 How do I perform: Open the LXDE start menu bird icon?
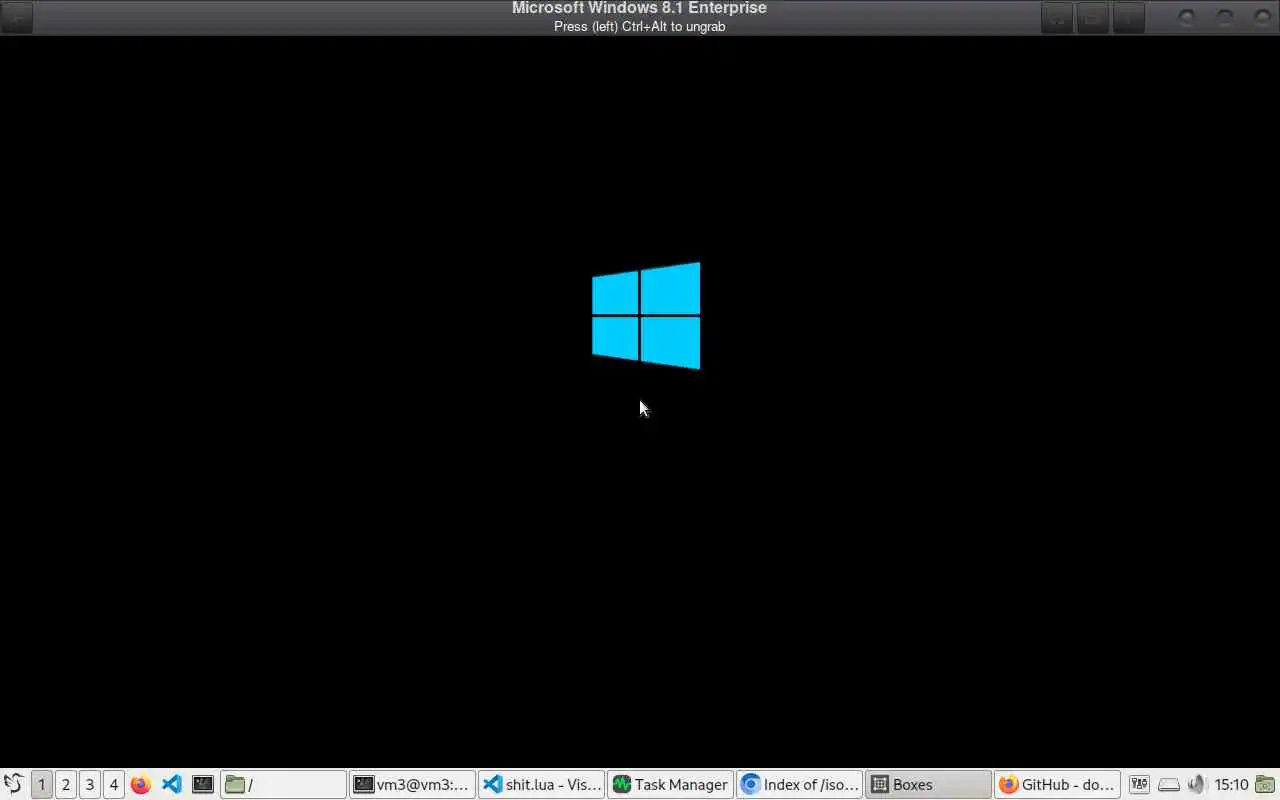(13, 784)
